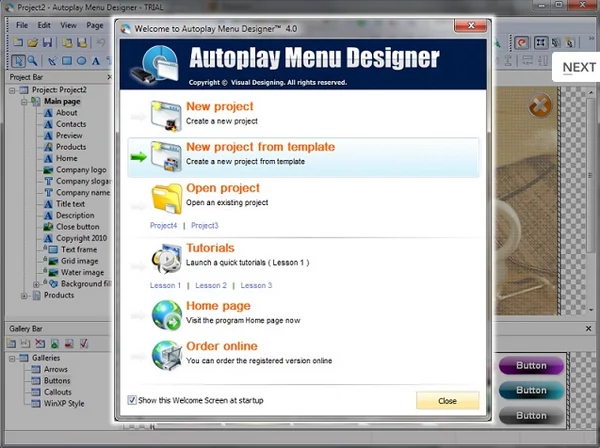Toggle Show this Welcome Screen at startup
Viewport: 600px width, 448px height.
(132, 400)
